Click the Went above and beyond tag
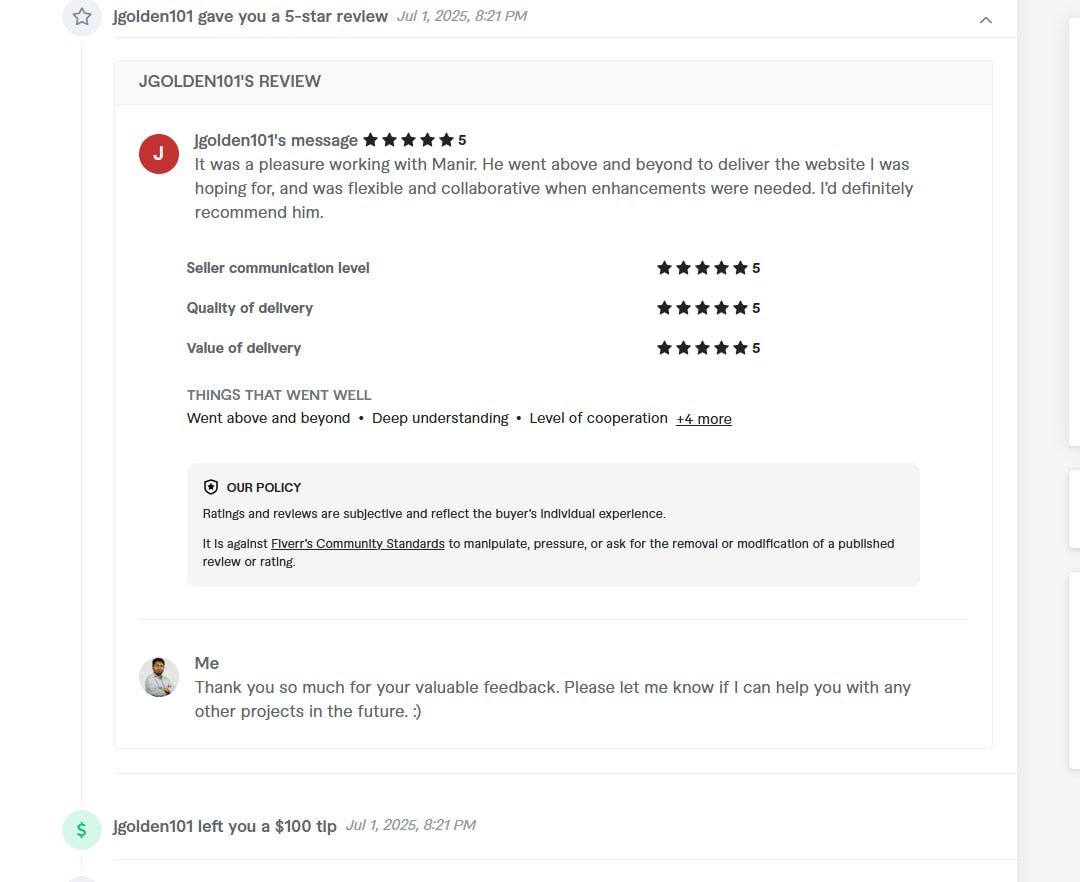 point(268,418)
